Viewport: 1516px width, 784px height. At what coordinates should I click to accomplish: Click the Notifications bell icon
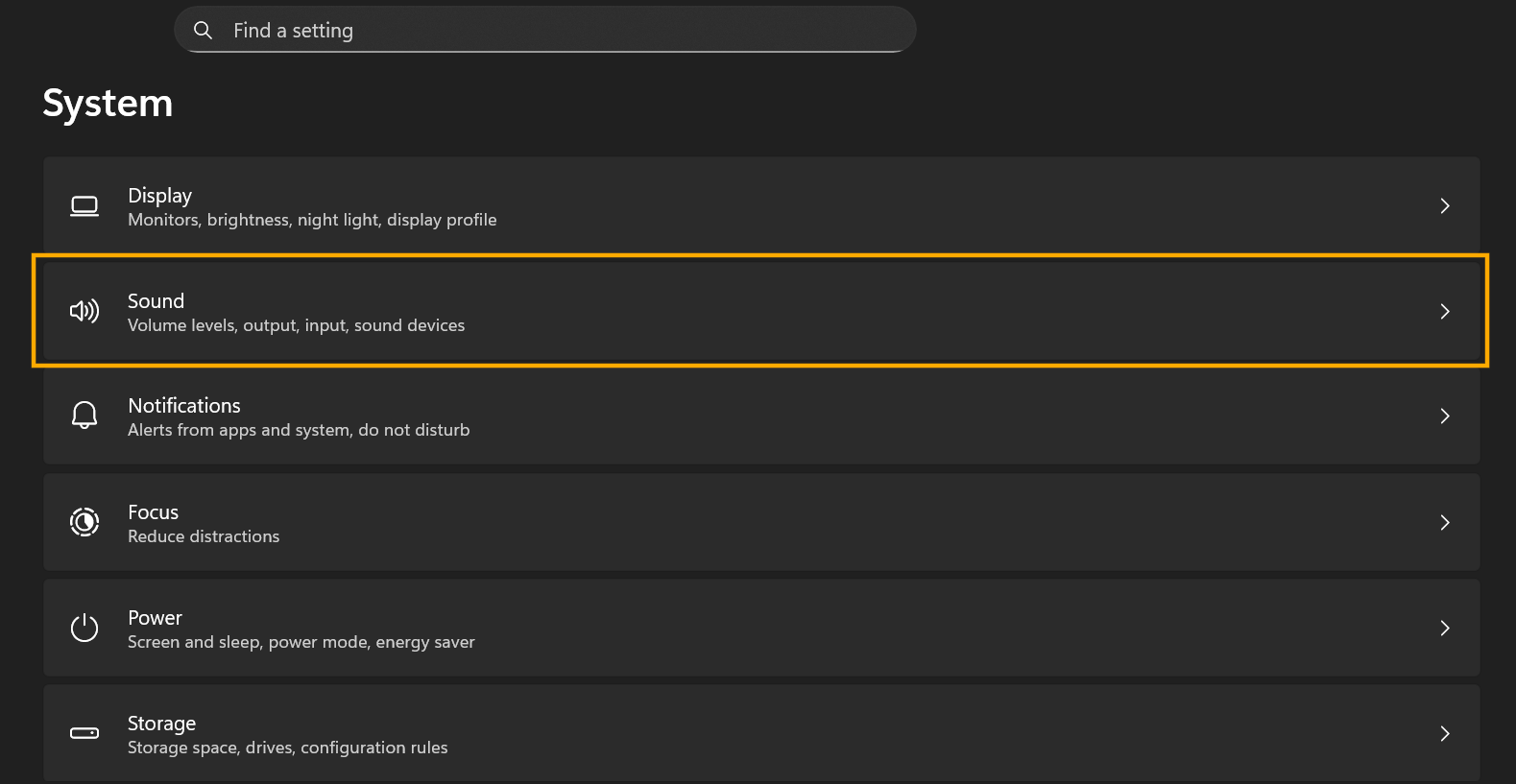click(x=84, y=416)
